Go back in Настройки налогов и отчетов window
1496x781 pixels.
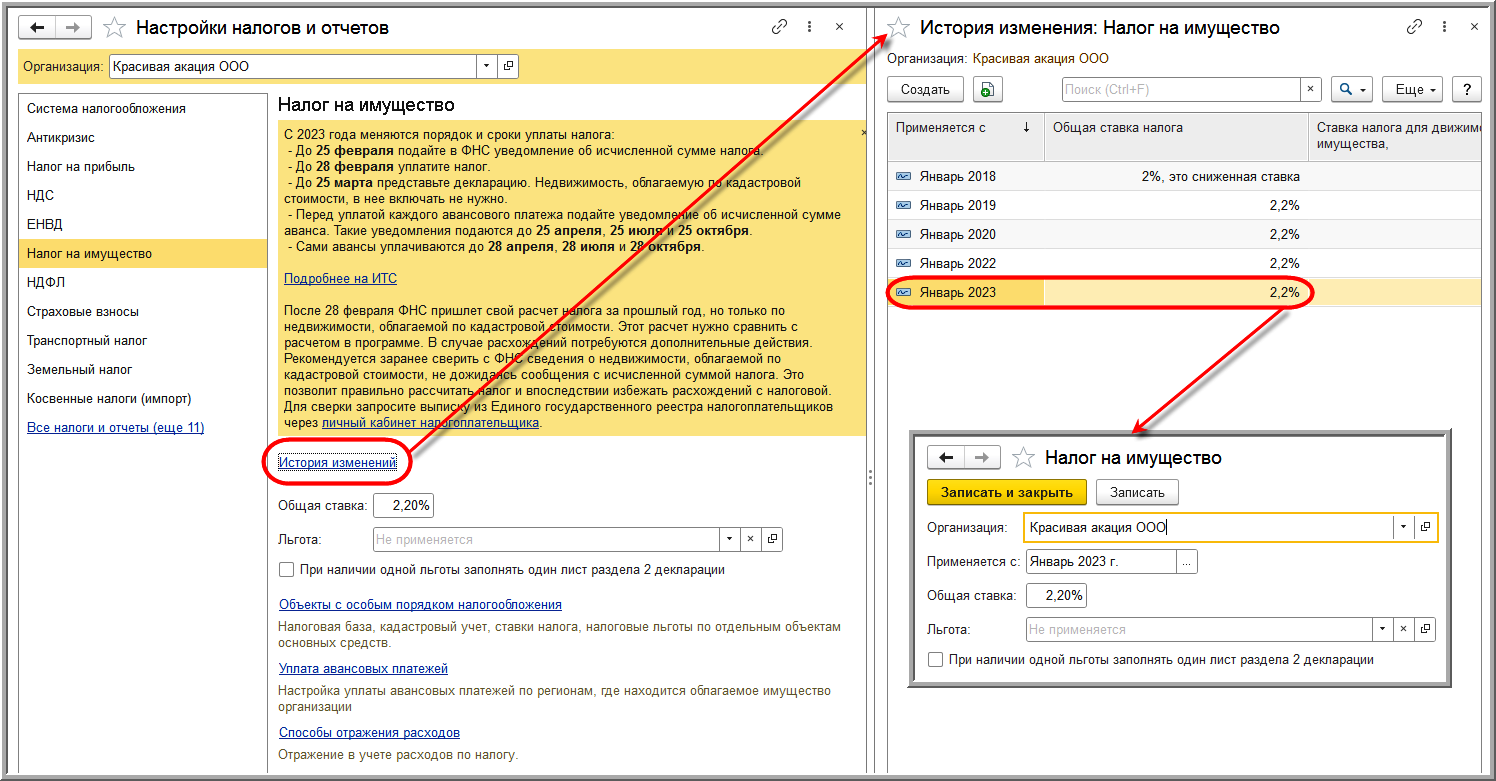tap(38, 27)
